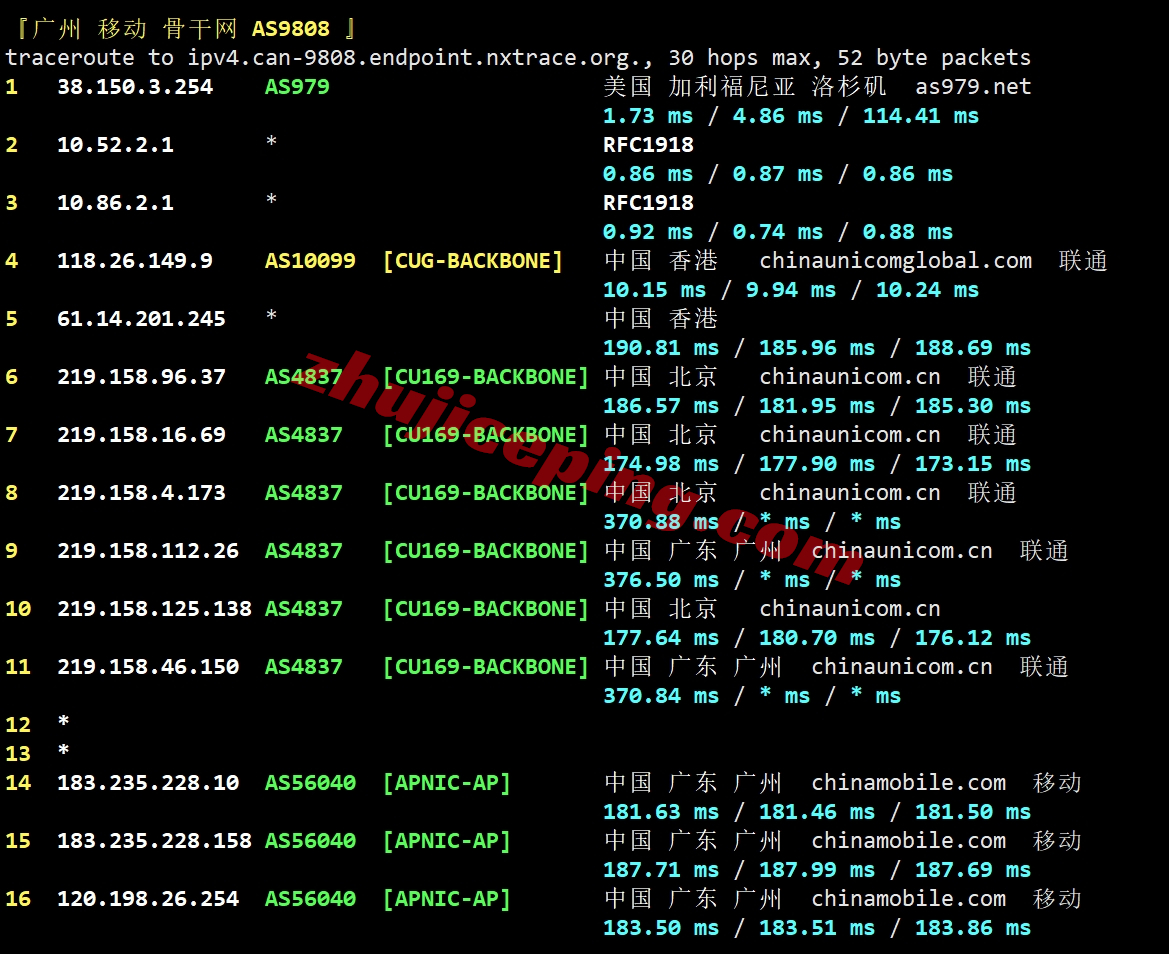Click hop 3 IP 10.86.2.1
This screenshot has height=954, width=1169.
116,203
